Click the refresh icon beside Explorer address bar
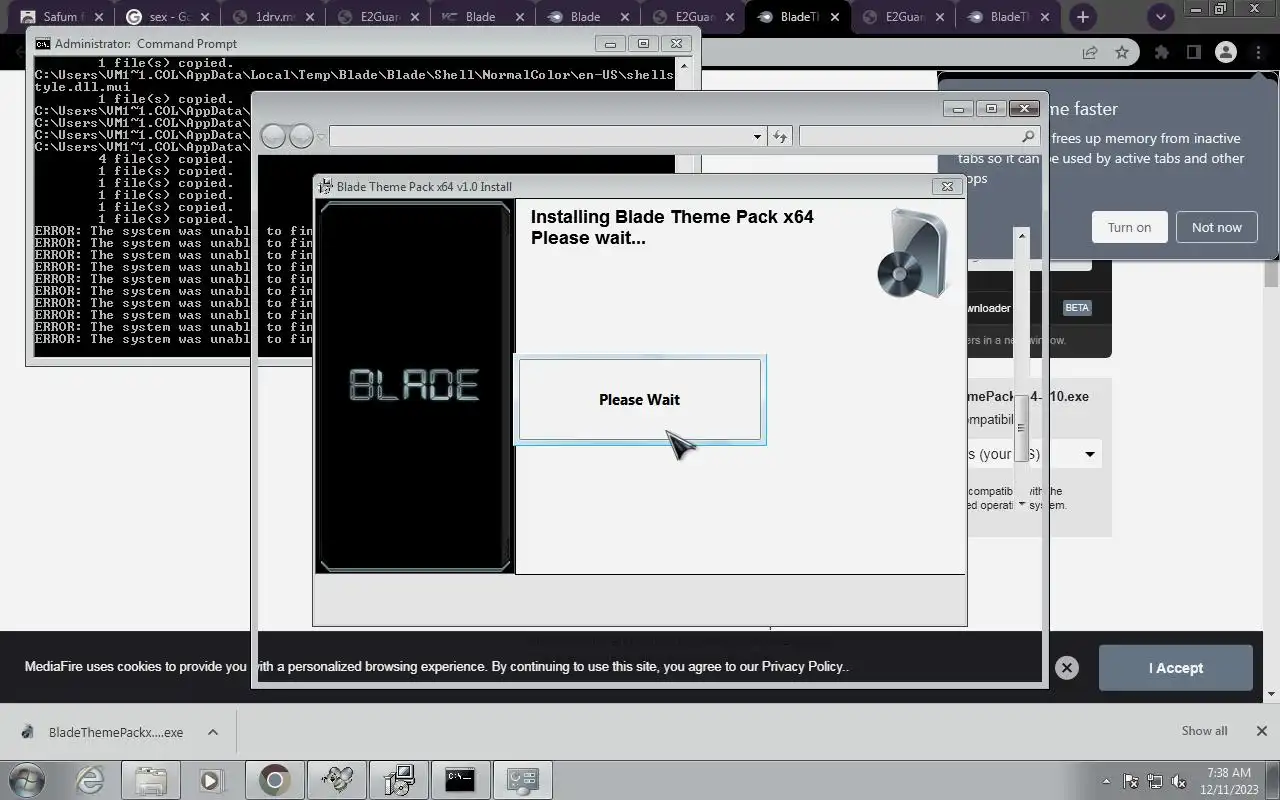 click(780, 136)
